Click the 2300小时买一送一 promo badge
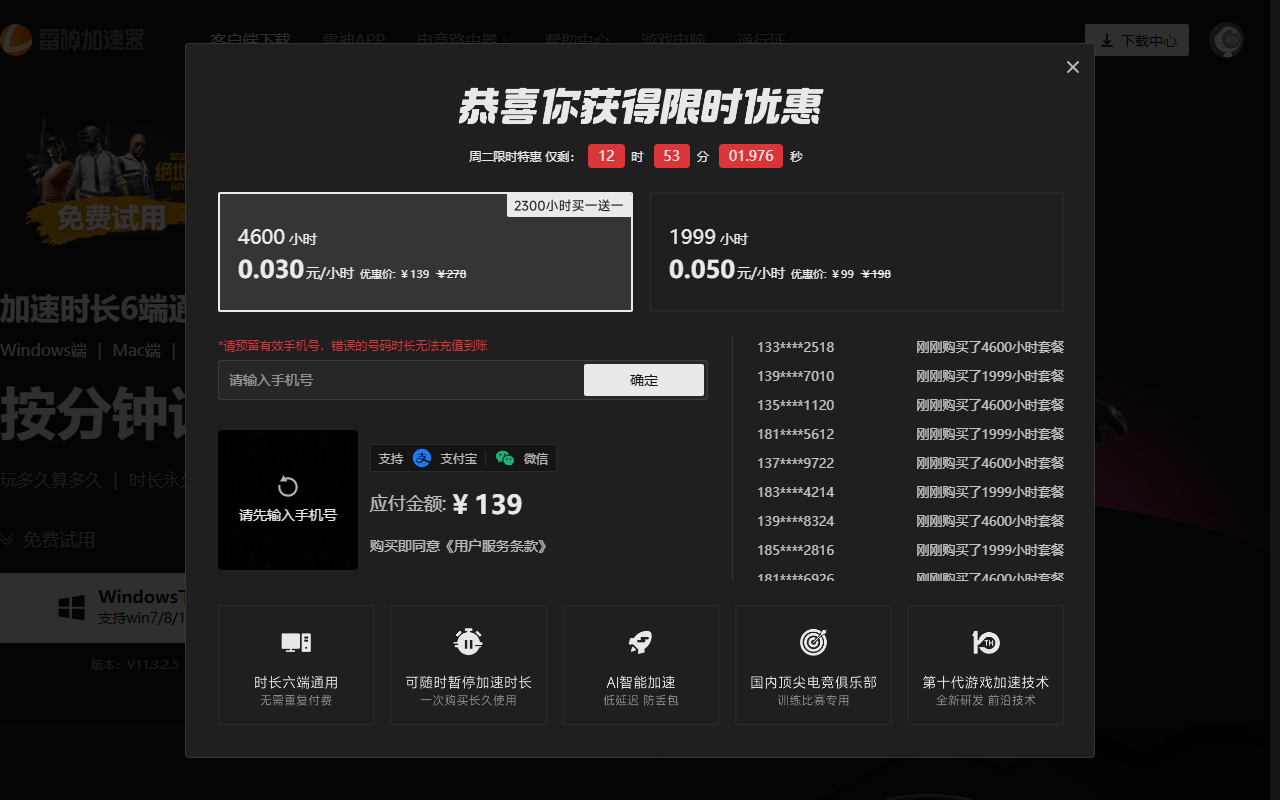Viewport: 1280px width, 800px height. (569, 205)
